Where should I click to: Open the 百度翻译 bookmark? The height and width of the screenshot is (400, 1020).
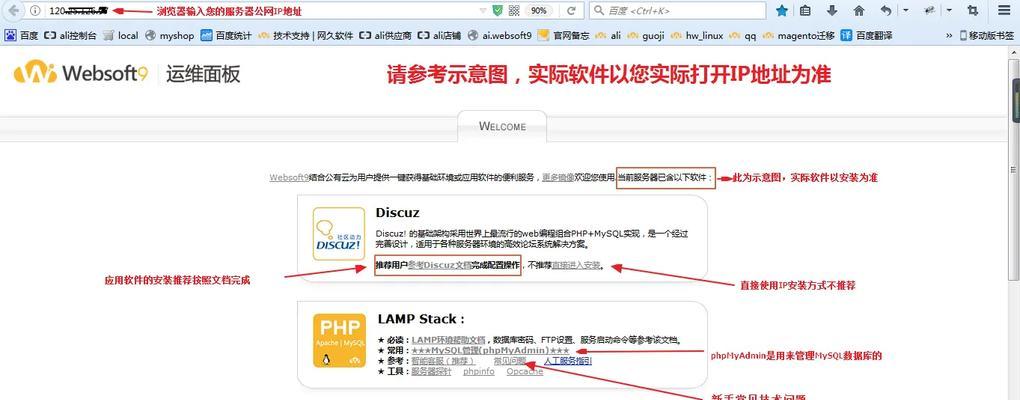tap(866, 36)
